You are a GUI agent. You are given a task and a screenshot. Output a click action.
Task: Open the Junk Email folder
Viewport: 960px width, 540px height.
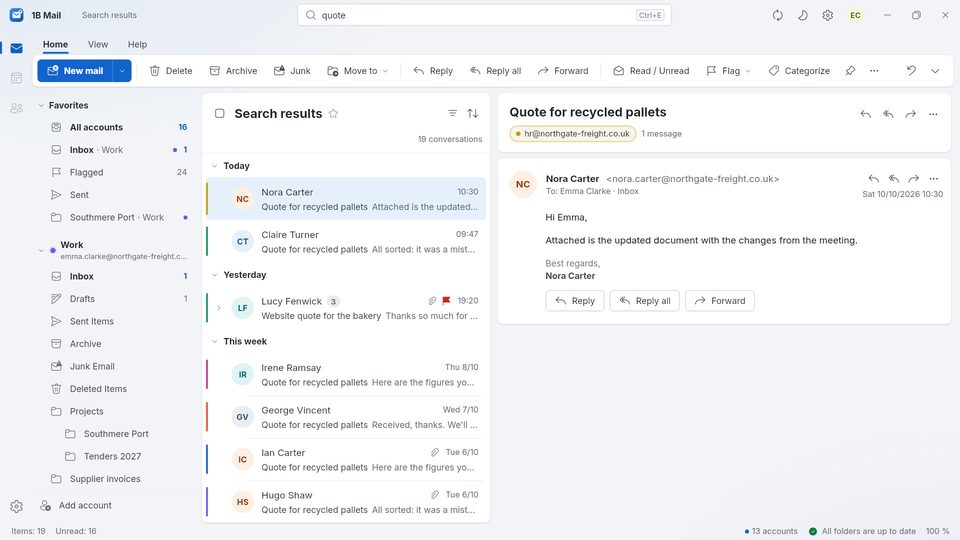119,366
